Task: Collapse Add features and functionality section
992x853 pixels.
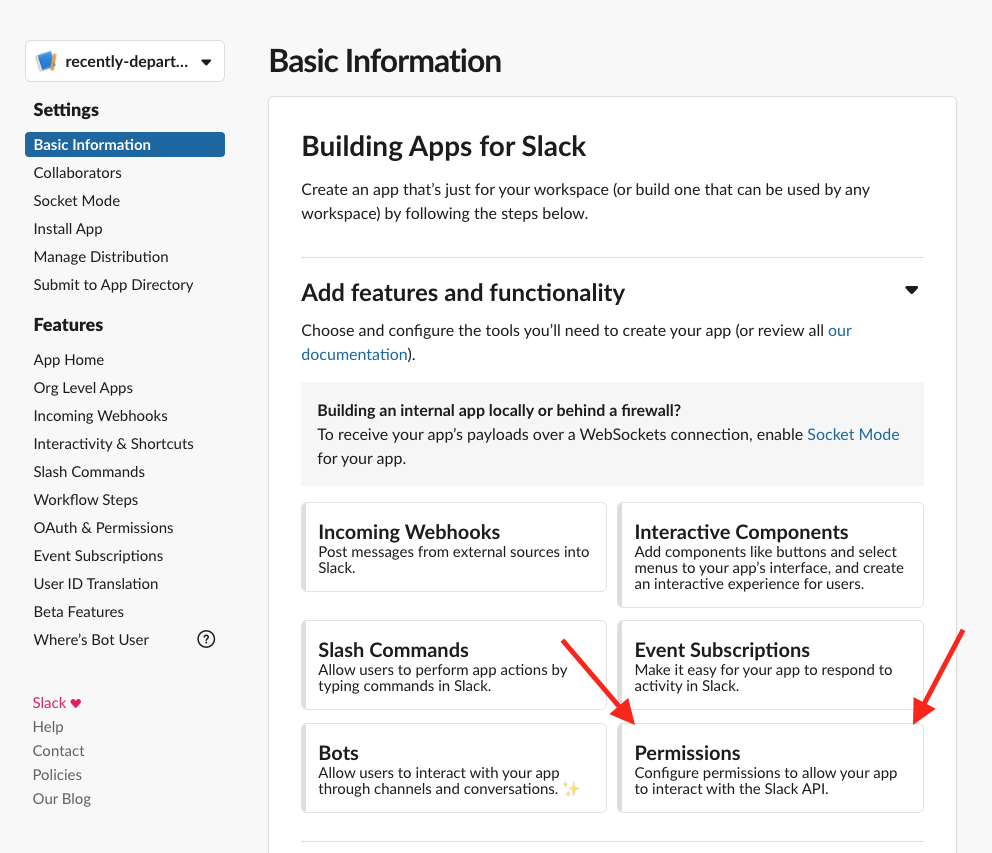Action: 911,290
